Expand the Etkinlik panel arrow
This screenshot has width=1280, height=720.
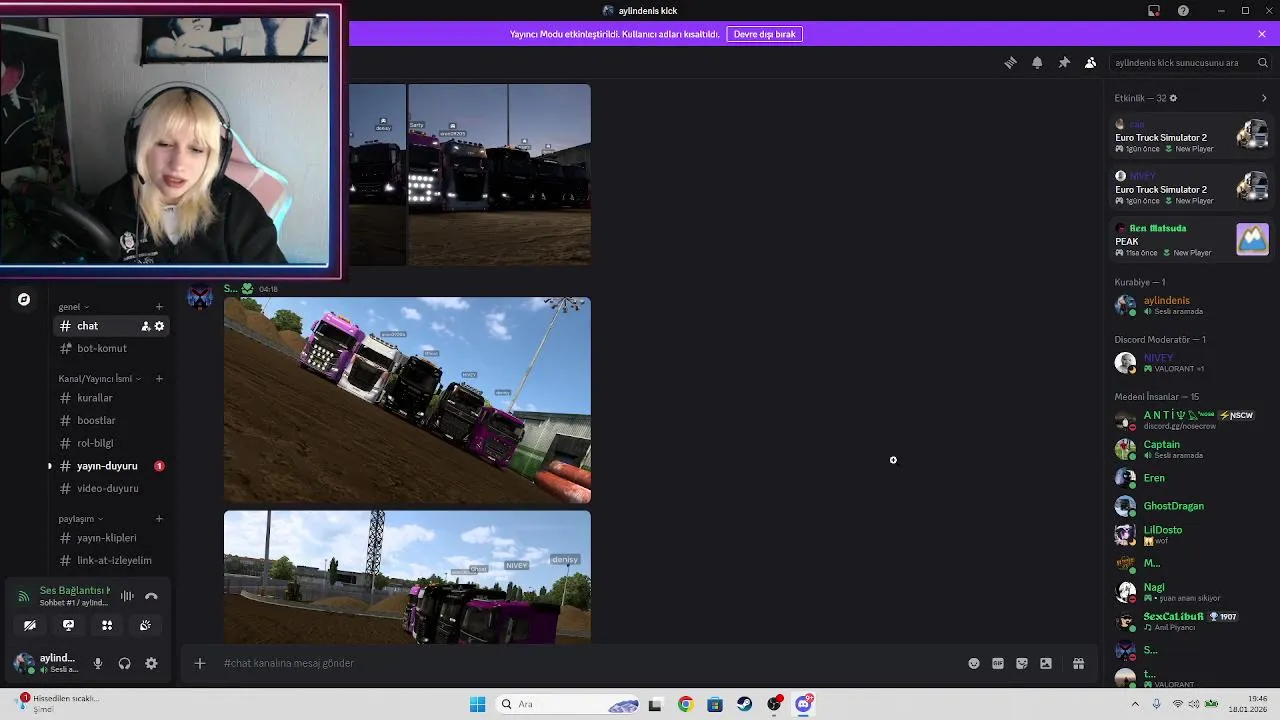coord(1264,98)
